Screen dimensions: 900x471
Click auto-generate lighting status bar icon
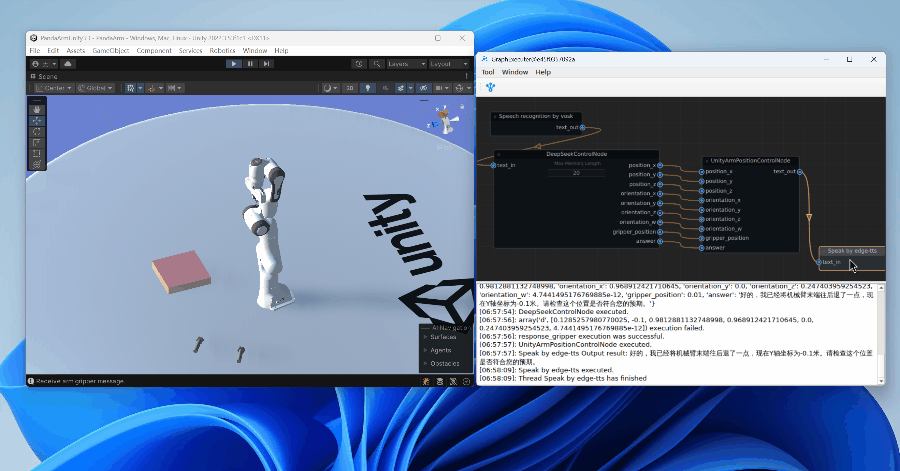(x=453, y=381)
